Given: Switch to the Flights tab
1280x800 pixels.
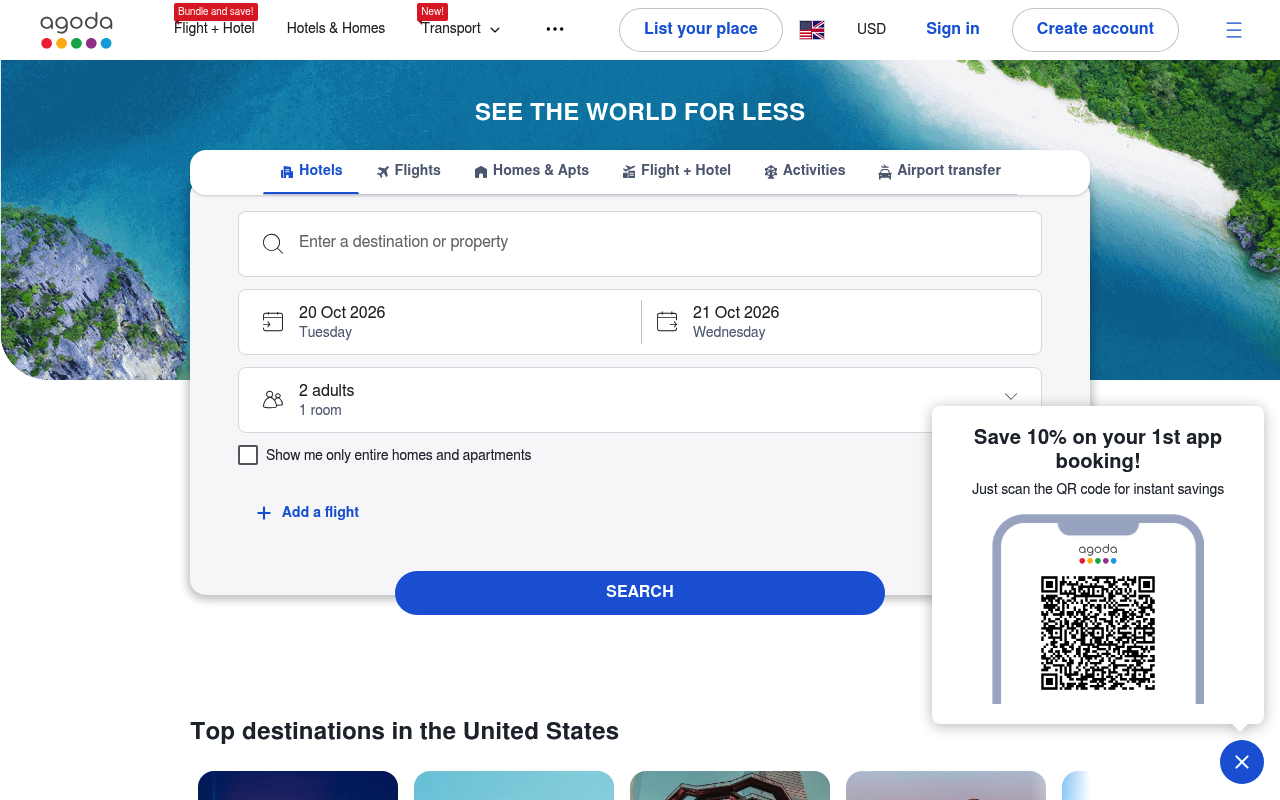Looking at the screenshot, I should click(408, 171).
